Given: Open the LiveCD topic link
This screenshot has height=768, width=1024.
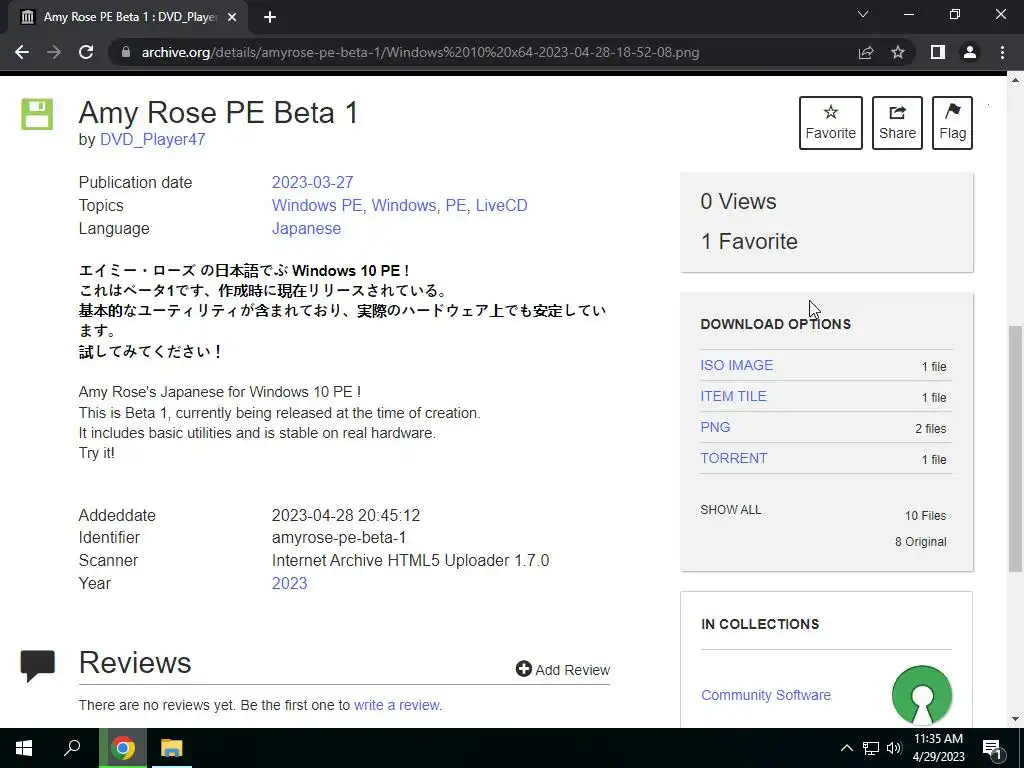Looking at the screenshot, I should [x=501, y=205].
